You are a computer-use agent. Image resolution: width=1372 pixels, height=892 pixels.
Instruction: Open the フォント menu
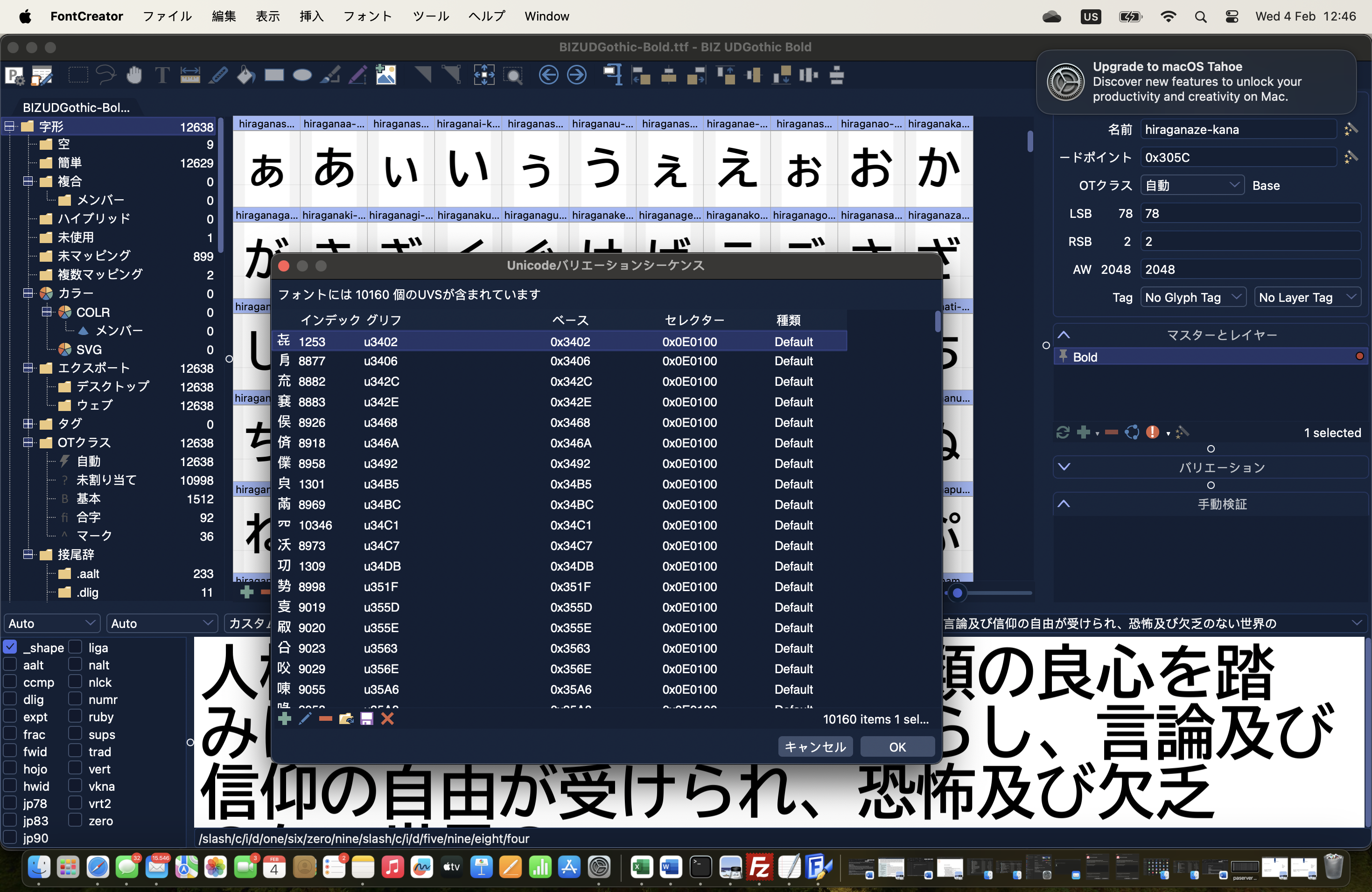pos(367,16)
